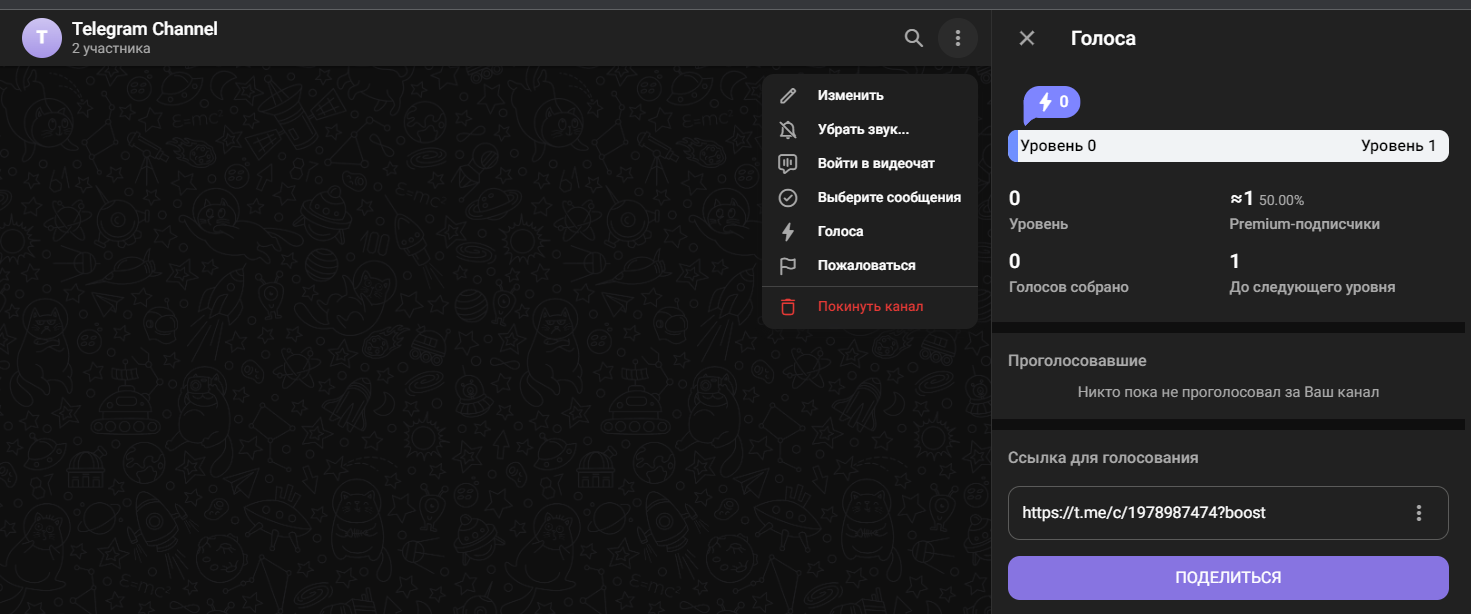Choose Изменить from the channel menu

[870, 96]
